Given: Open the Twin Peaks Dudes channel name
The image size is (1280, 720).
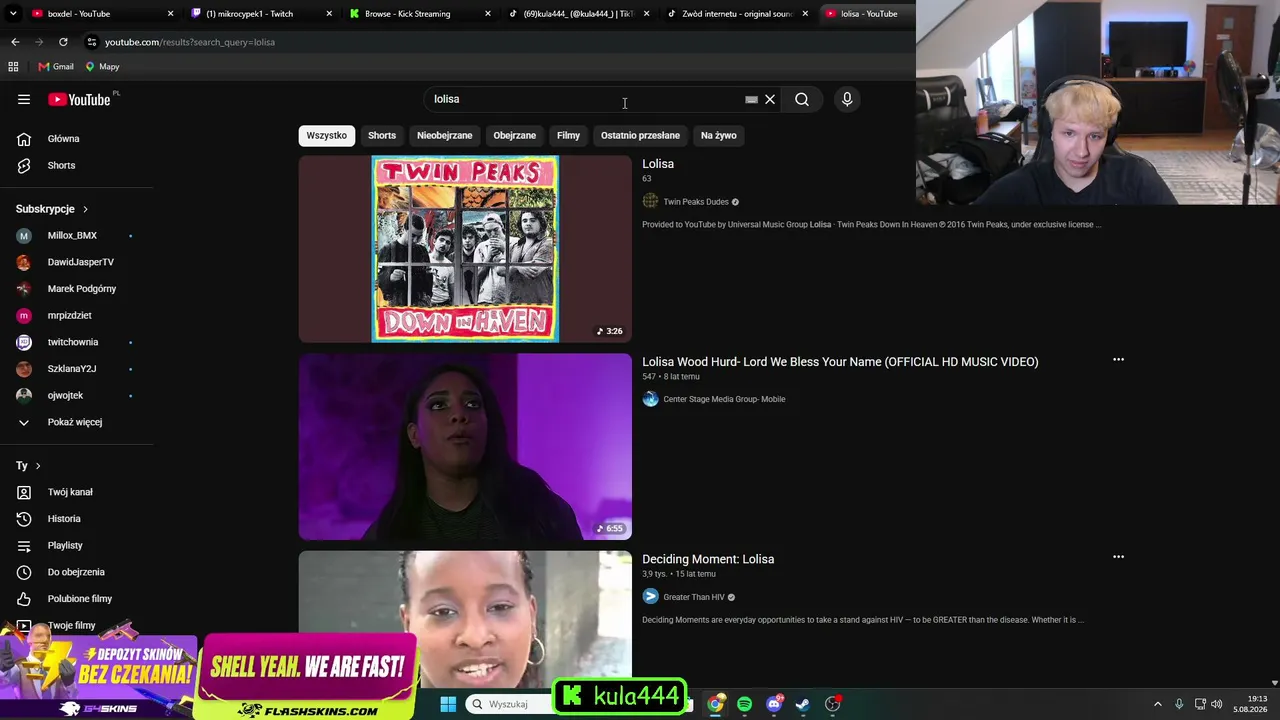Looking at the screenshot, I should tap(696, 202).
